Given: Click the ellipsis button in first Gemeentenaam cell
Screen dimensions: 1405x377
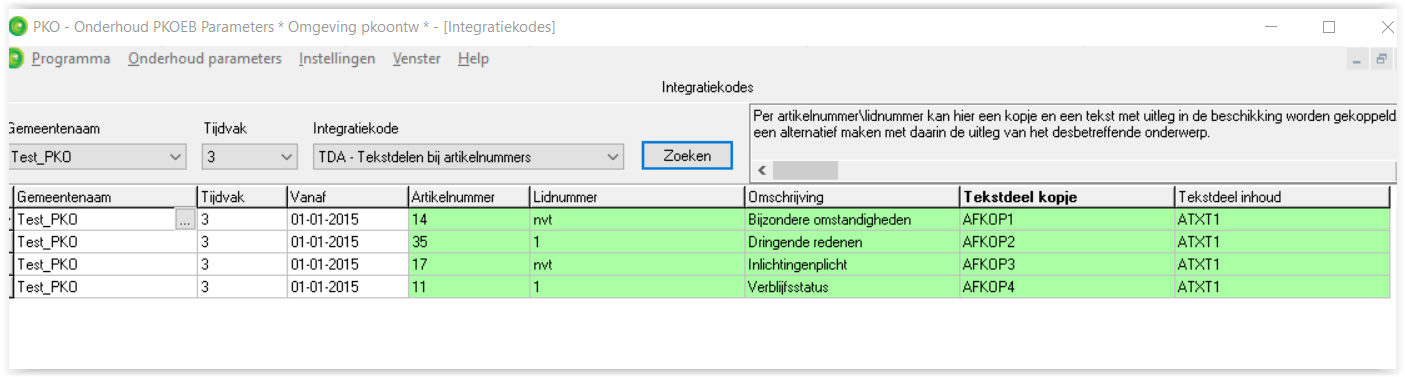Looking at the screenshot, I should click(185, 220).
